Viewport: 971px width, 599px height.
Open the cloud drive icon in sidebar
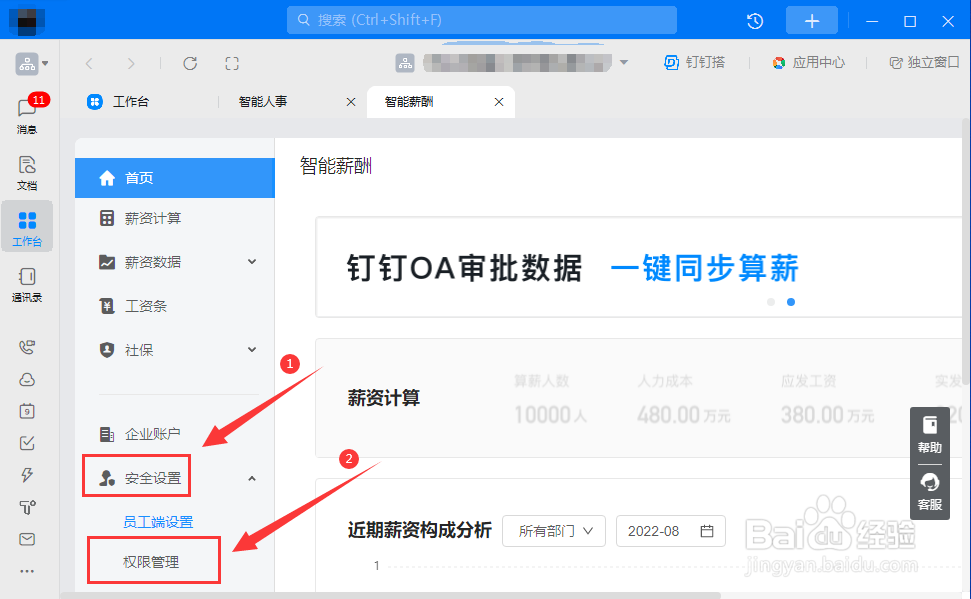(x=27, y=379)
